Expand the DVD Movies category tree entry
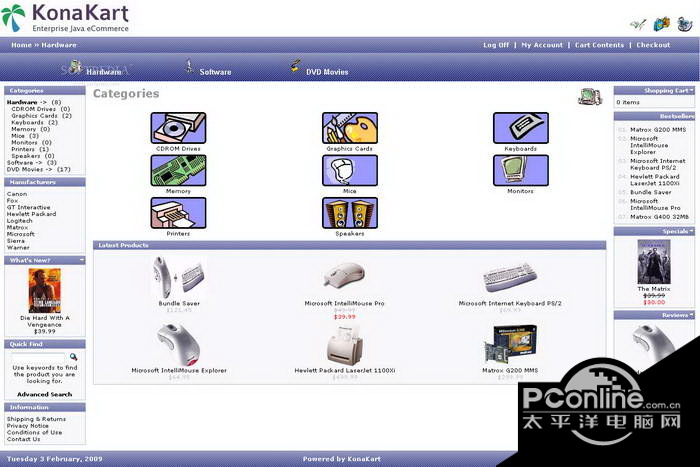Screen dimensions: 700x467 29,169
